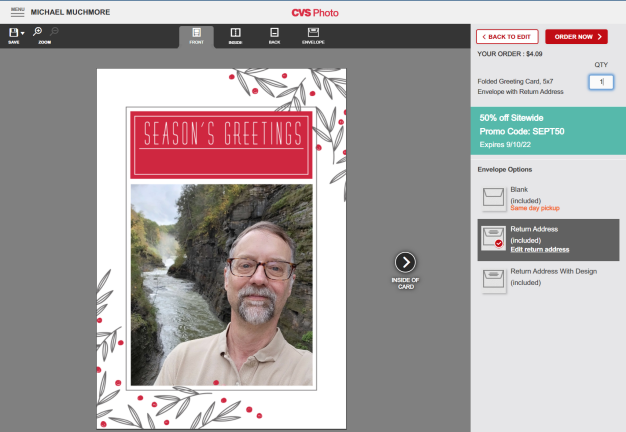Image resolution: width=626 pixels, height=432 pixels.
Task: Select the Return Address envelope option
Action: click(548, 240)
